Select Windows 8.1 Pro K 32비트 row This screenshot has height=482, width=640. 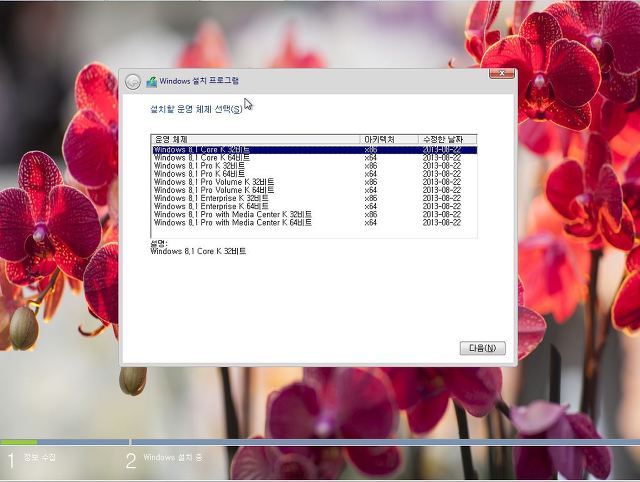(315, 166)
